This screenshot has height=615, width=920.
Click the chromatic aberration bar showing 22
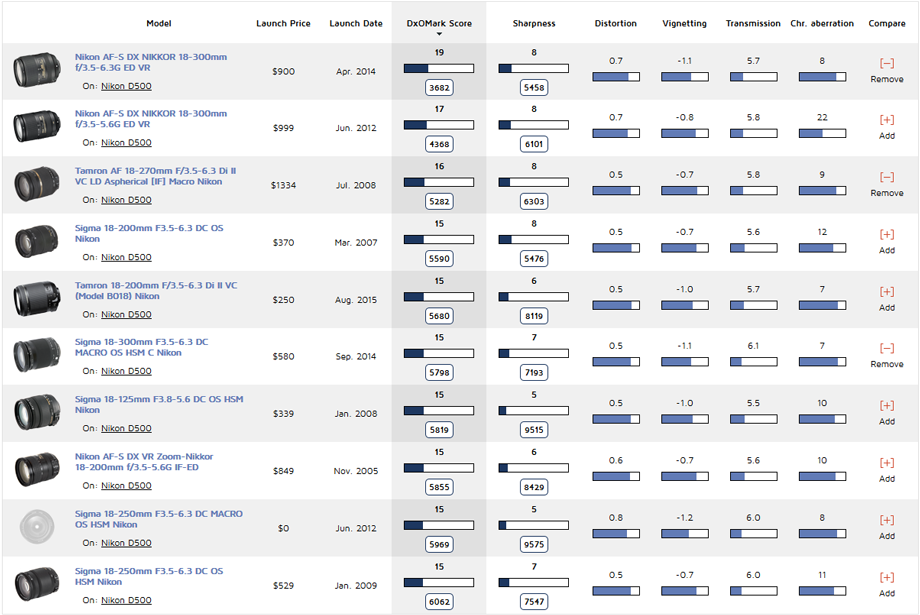[x=822, y=134]
